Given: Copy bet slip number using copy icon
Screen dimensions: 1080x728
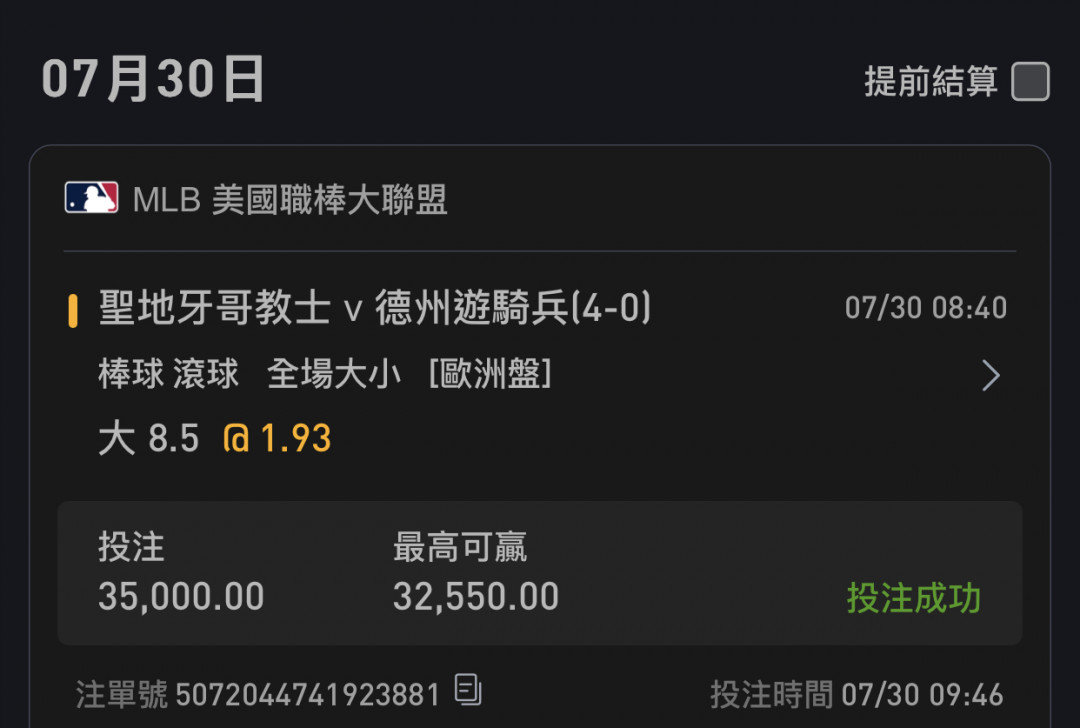Looking at the screenshot, I should [x=468, y=689].
